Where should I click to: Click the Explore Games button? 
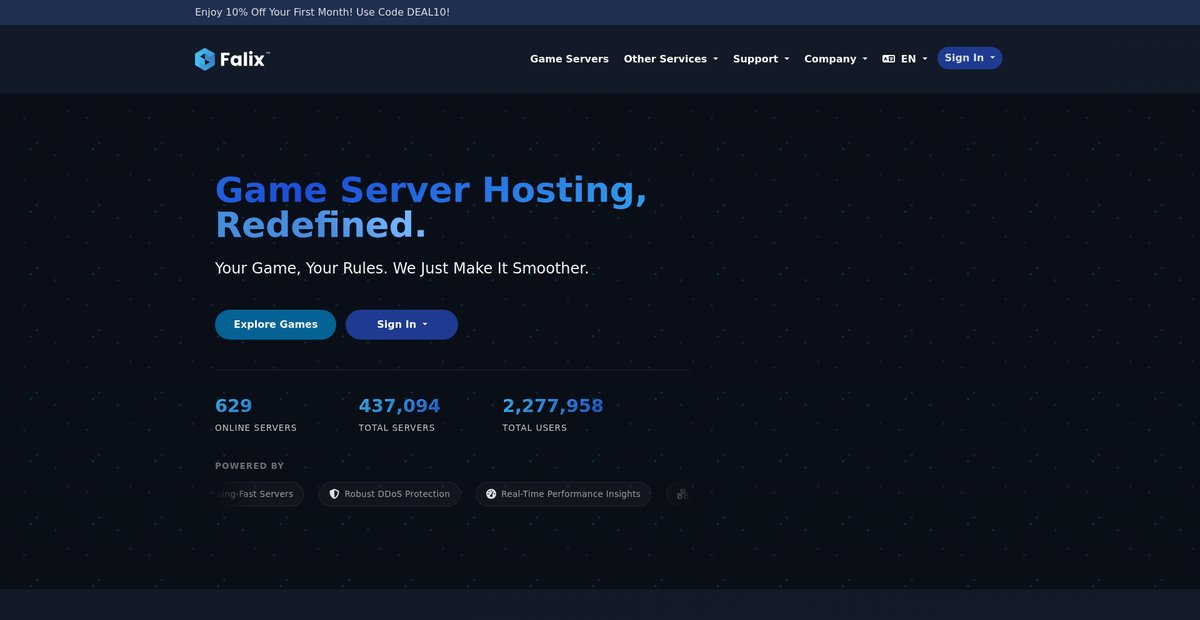(275, 324)
